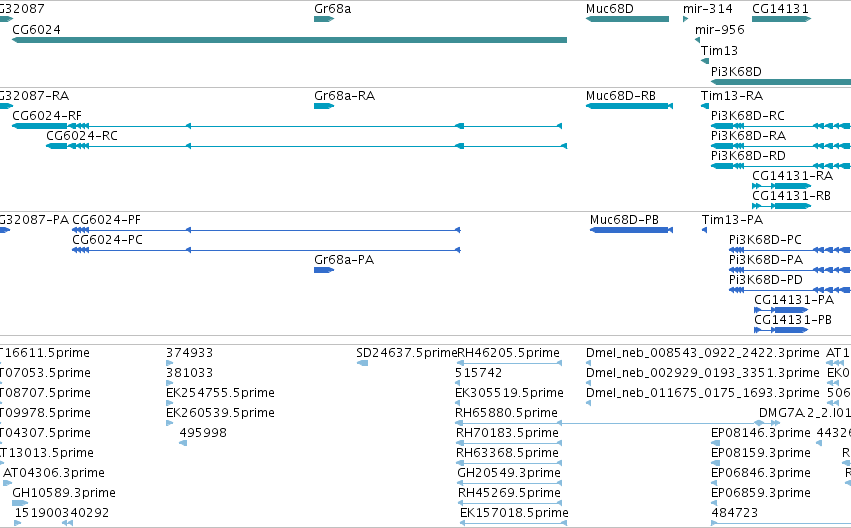The image size is (851, 528).
Task: Select the Pi3K68D-RA transcript
Action: pos(781,146)
